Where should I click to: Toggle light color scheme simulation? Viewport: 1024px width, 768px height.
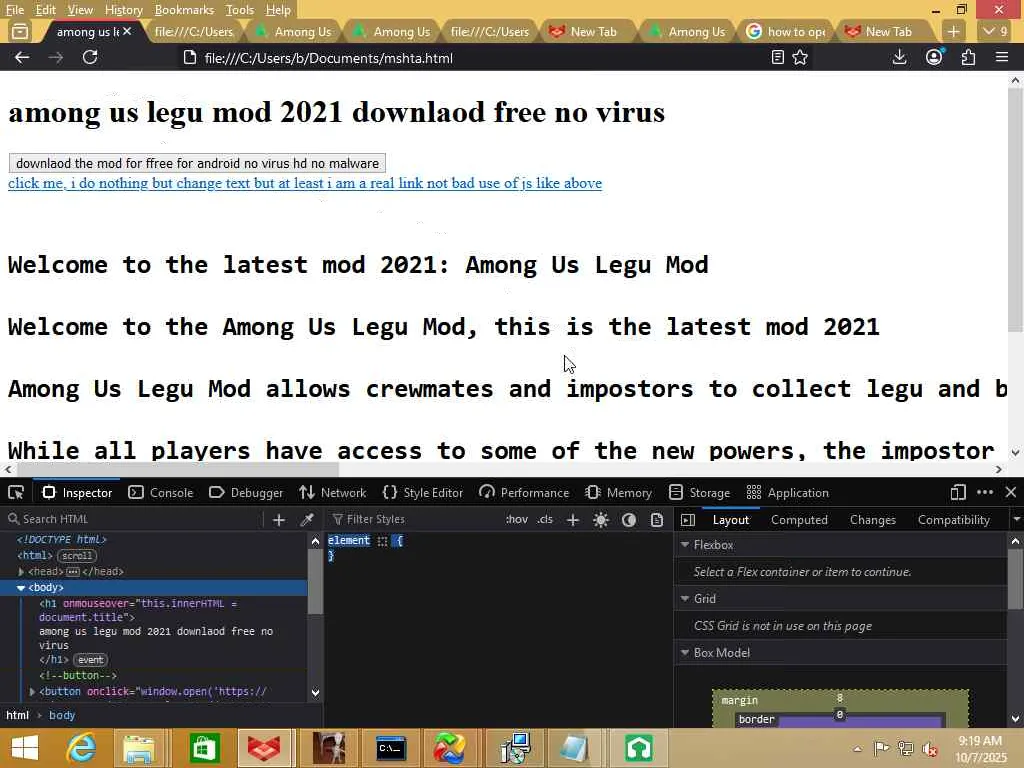[601, 520]
